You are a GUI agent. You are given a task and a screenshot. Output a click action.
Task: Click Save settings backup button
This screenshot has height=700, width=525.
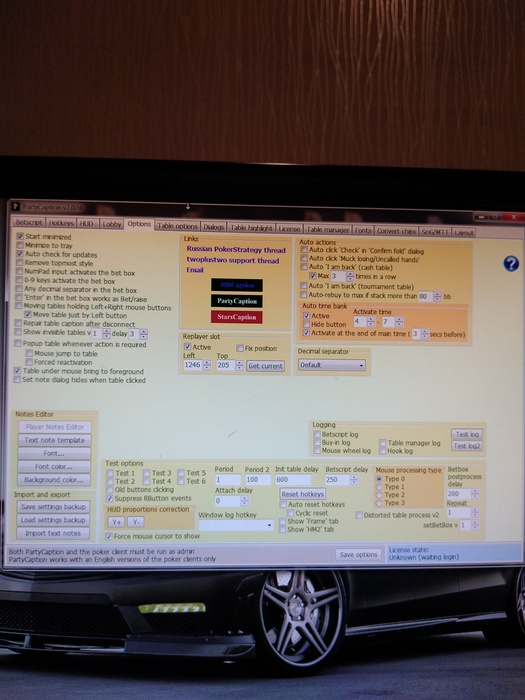[x=53, y=507]
